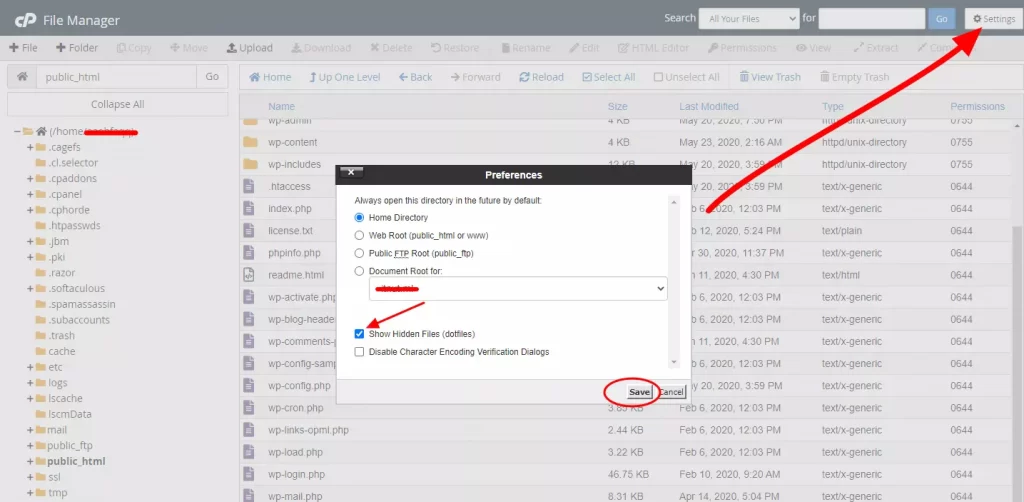Click Unselect All
Screen dimensions: 1024x502
(686, 77)
